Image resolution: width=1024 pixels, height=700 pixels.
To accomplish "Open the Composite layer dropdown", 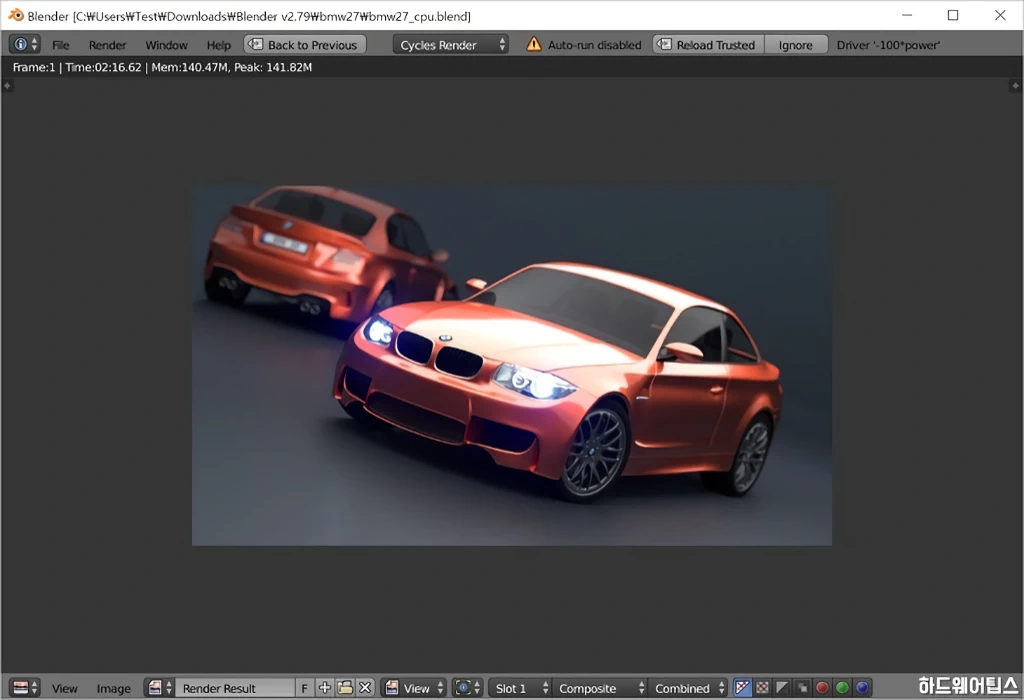I will [599, 688].
